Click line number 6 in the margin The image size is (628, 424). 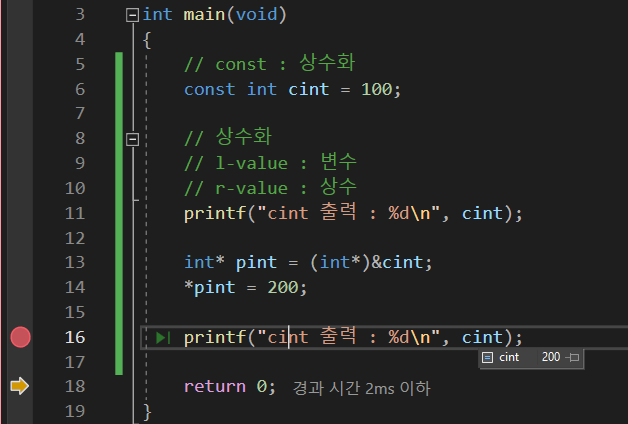(80, 89)
